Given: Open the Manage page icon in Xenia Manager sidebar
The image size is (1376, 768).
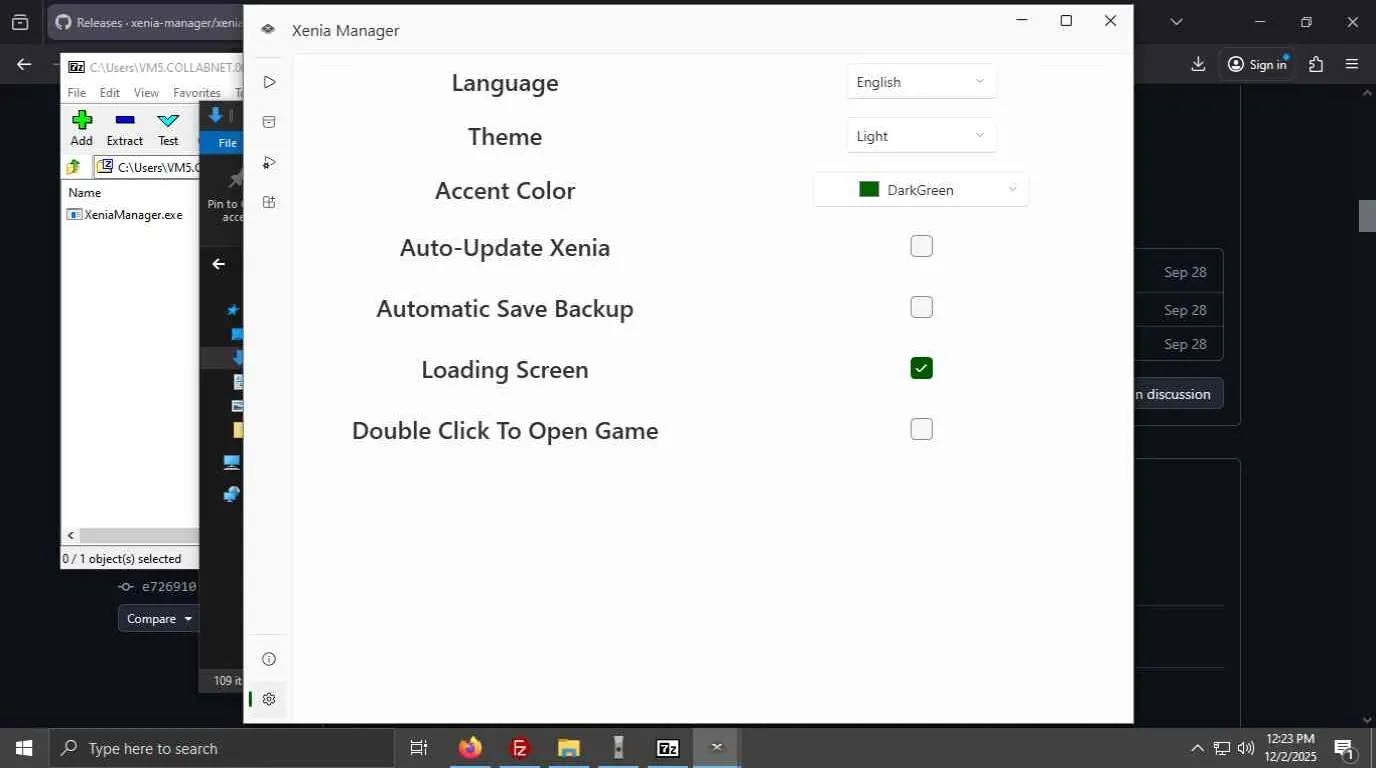Looking at the screenshot, I should [269, 202].
